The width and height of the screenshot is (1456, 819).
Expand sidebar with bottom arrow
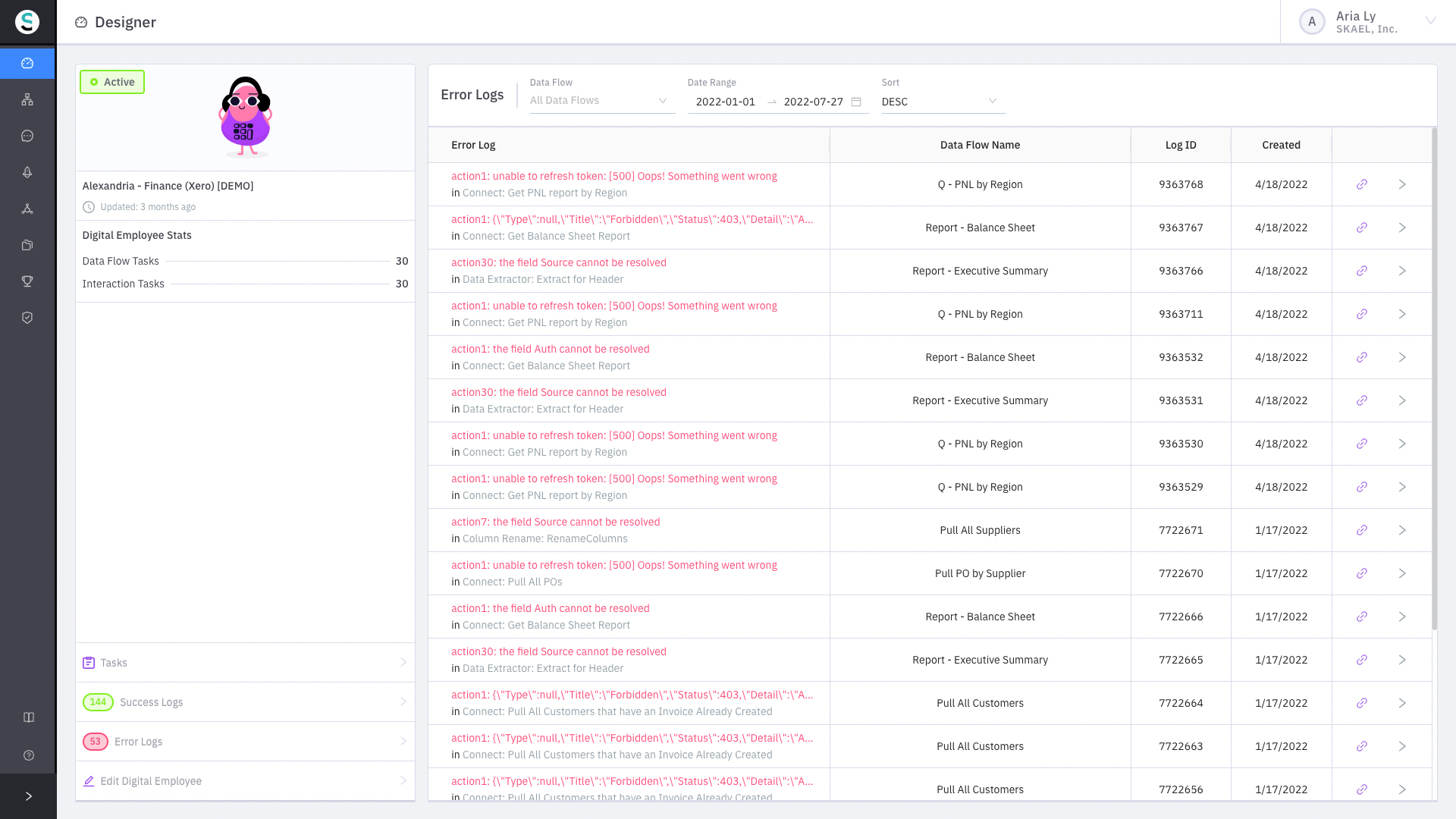[x=28, y=796]
